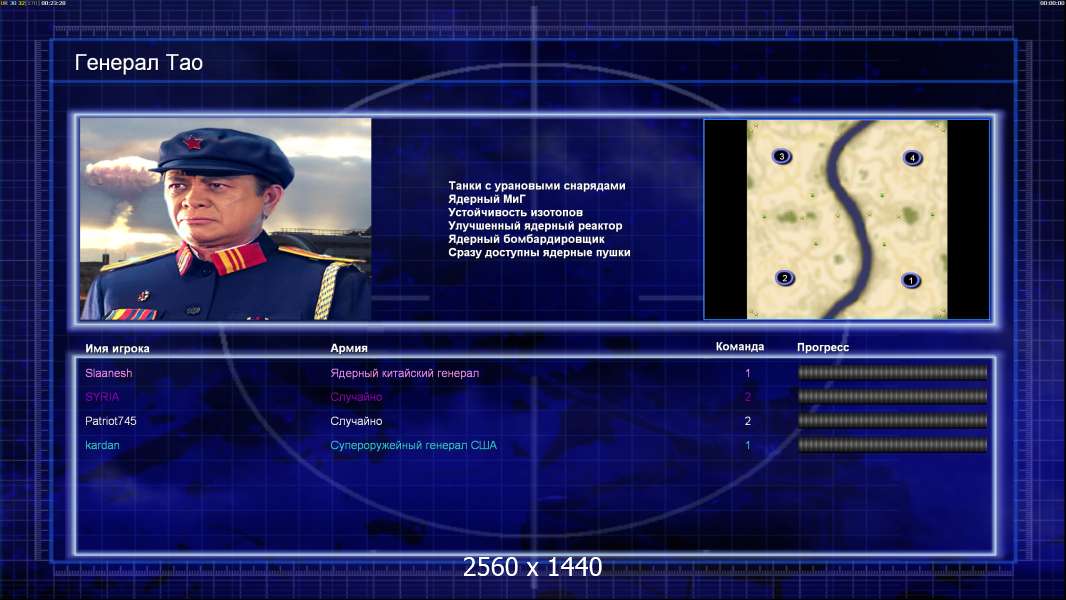Click Slaanesh's team number 1
The height and width of the screenshot is (600, 1066).
tap(748, 373)
